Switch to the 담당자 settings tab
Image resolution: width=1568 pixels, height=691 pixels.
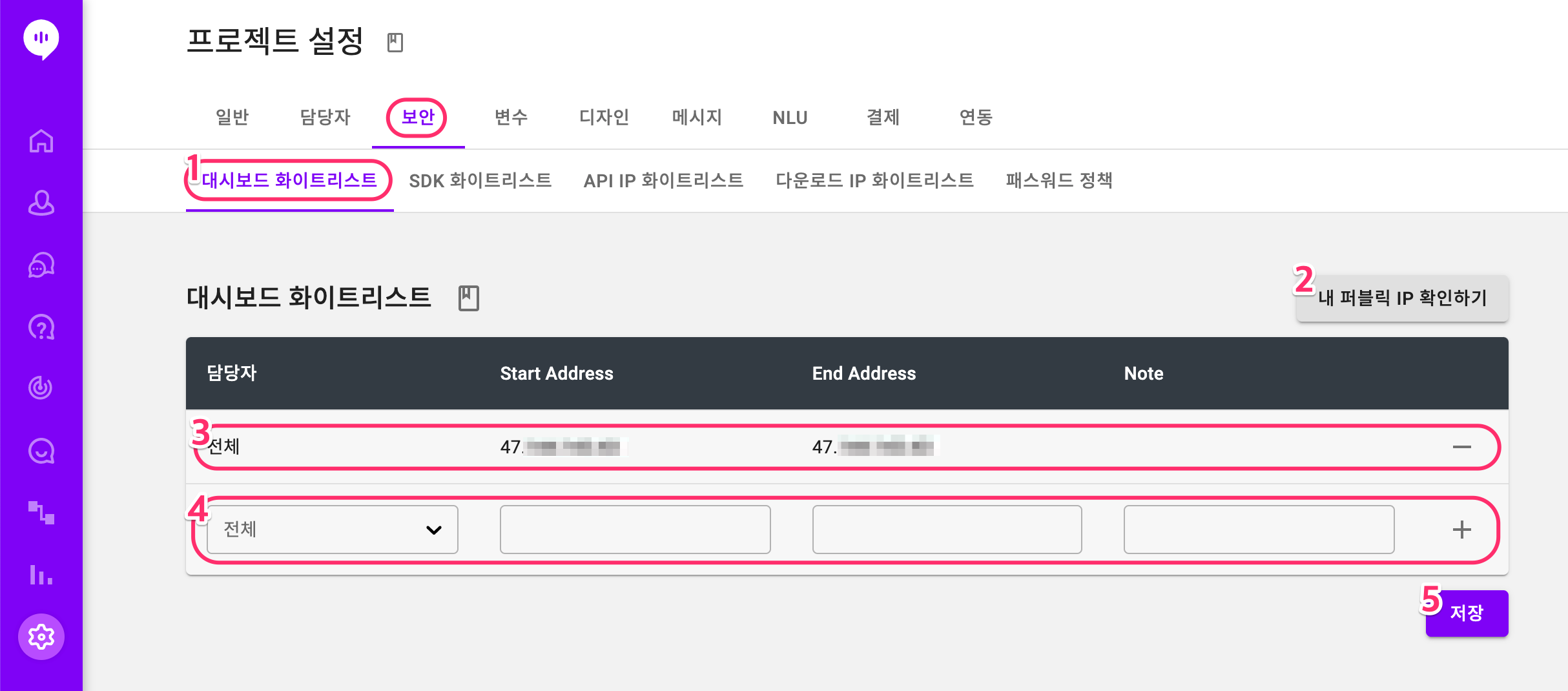point(325,117)
